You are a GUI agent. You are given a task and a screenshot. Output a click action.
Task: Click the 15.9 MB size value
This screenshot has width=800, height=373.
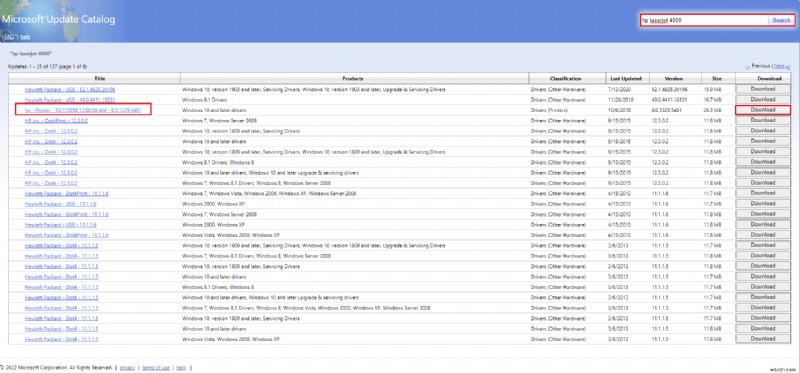pyautogui.click(x=713, y=89)
